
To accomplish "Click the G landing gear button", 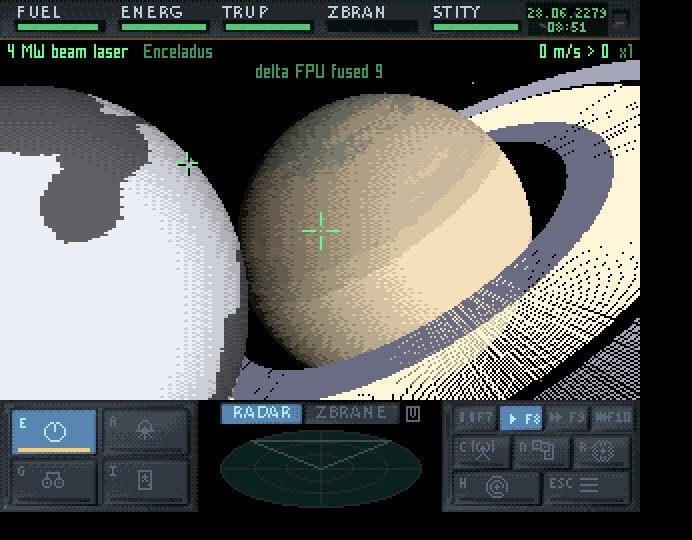I will click(x=54, y=481).
